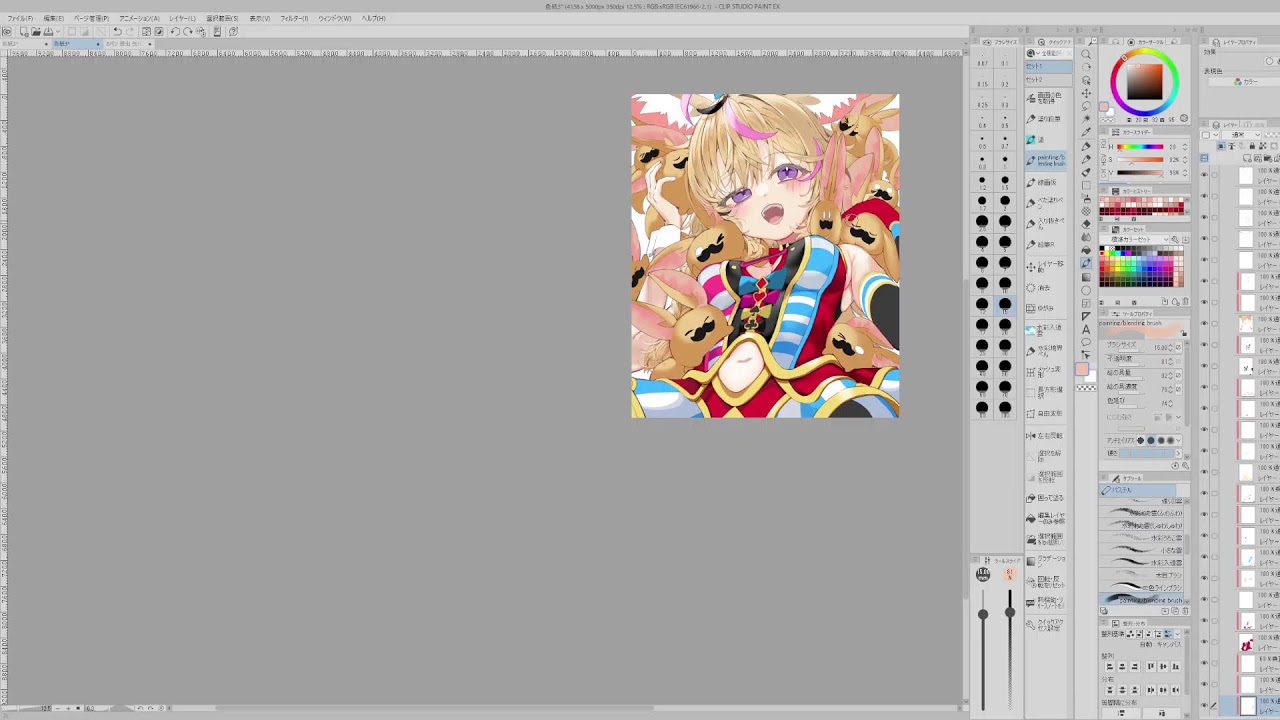
Task: Expand the 硬さ hardness setting arrow
Action: click(x=1180, y=453)
